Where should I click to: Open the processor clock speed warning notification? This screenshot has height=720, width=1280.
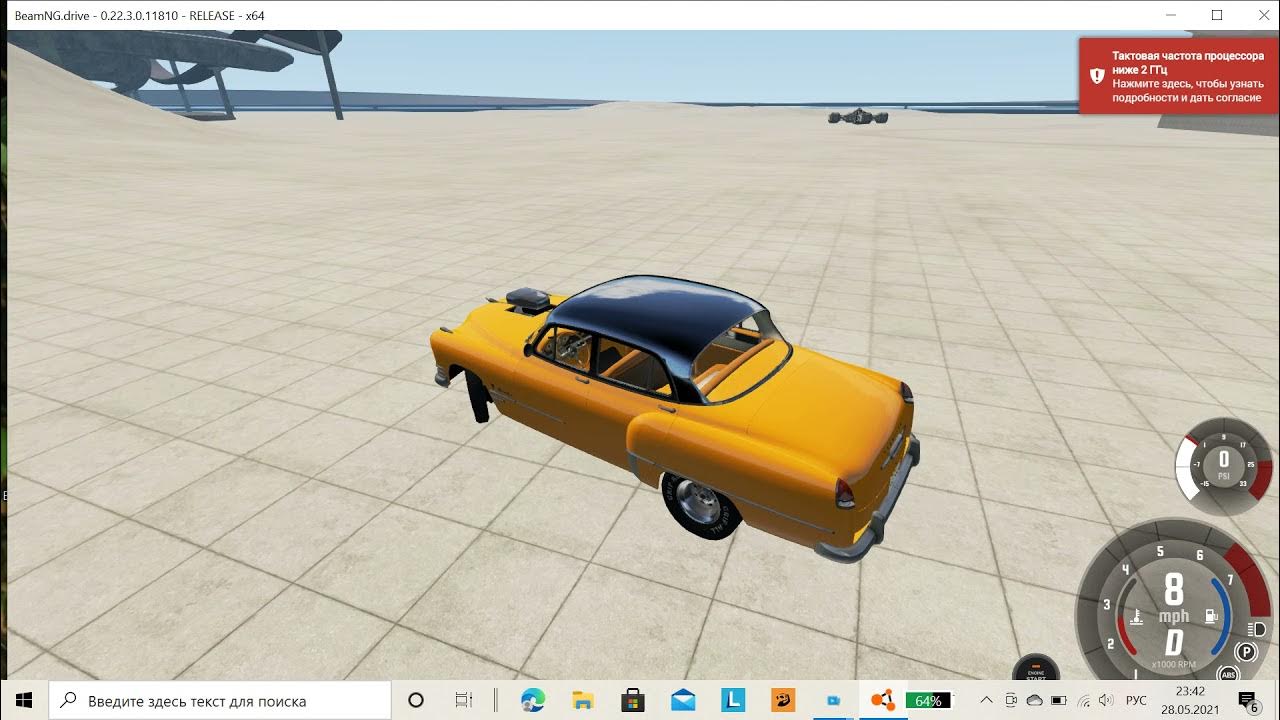(x=1179, y=76)
